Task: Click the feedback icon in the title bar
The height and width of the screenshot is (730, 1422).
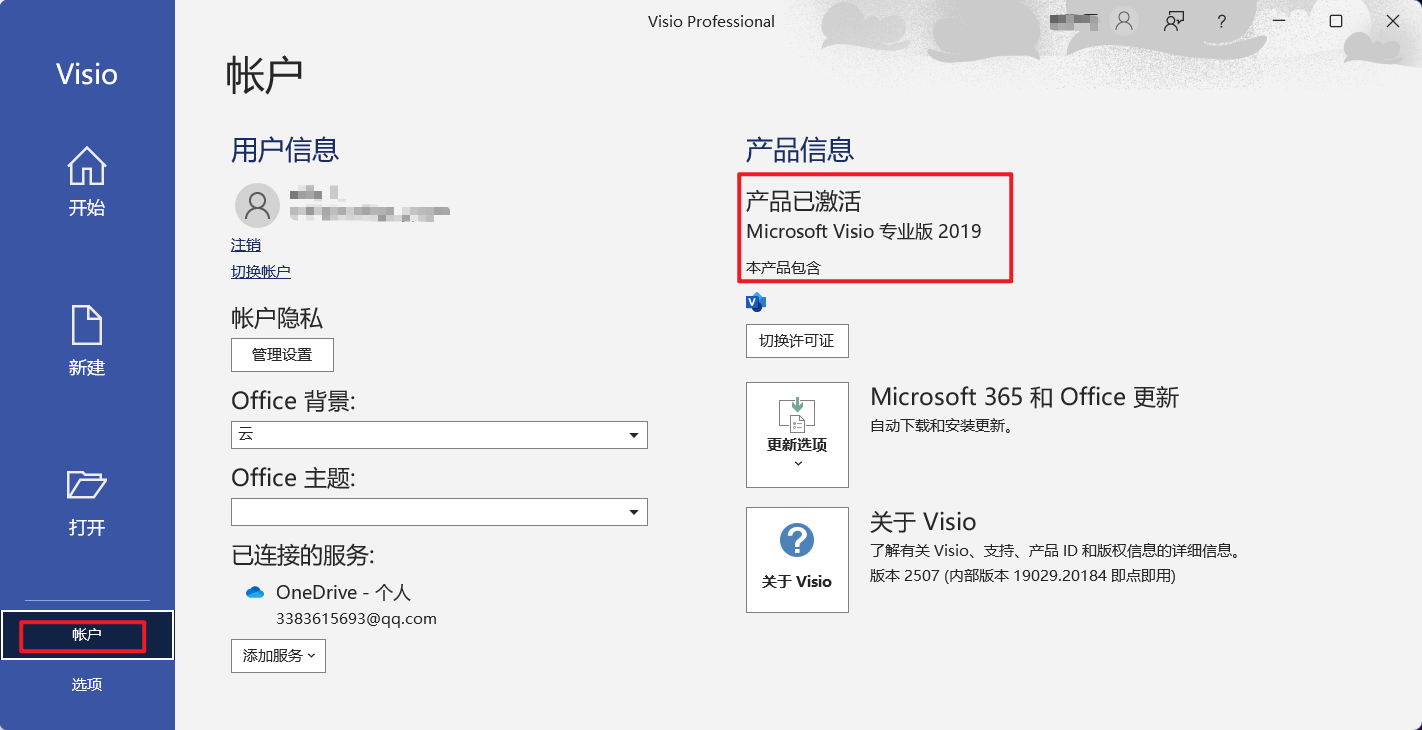Action: coord(1174,21)
